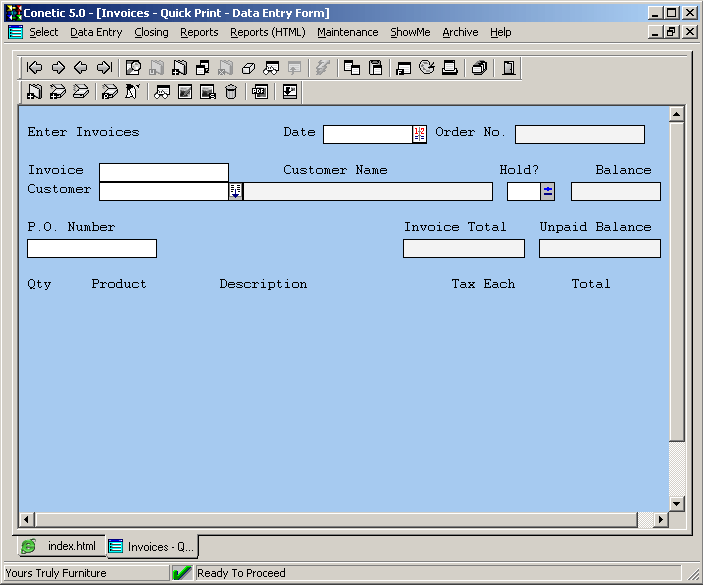
Task: Click the printer icon in top toolbar
Action: tap(450, 68)
